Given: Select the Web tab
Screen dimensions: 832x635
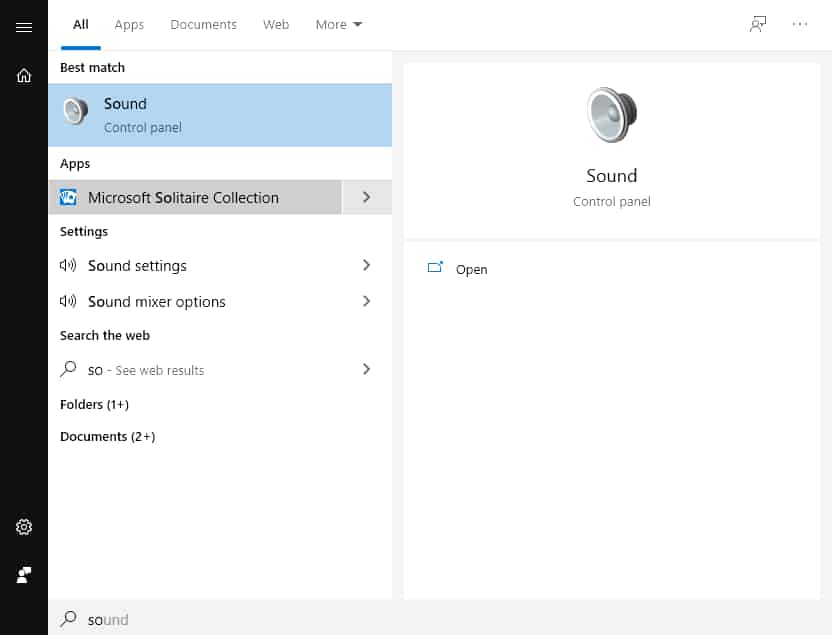Looking at the screenshot, I should point(276,24).
